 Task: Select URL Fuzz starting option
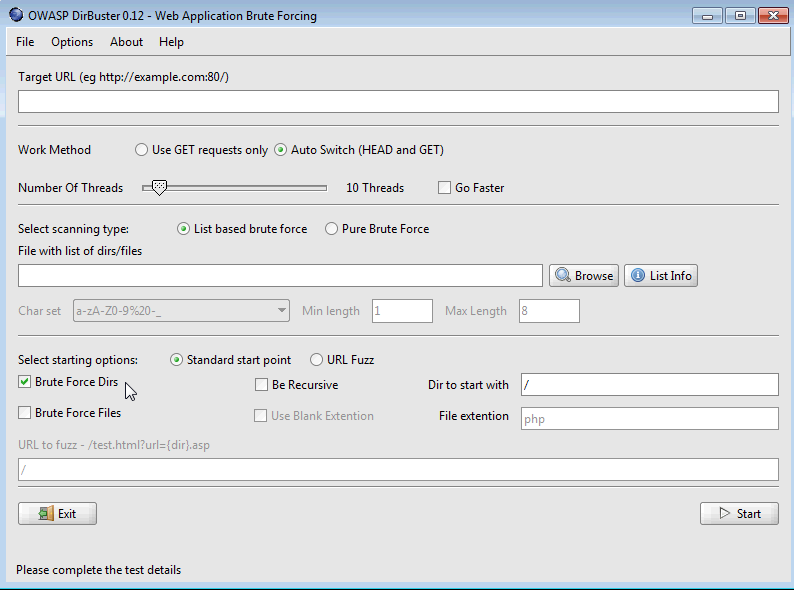click(316, 360)
